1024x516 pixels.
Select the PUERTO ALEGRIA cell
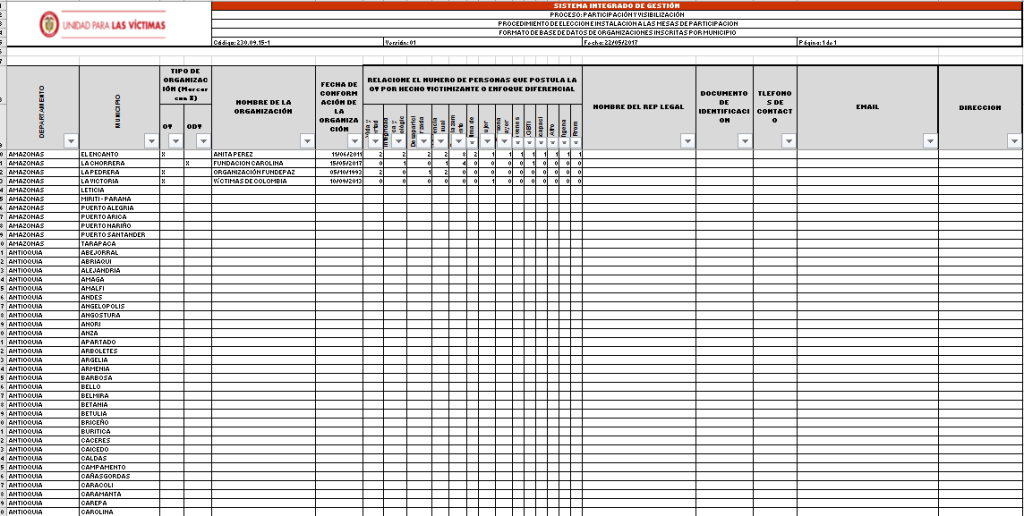(120, 208)
